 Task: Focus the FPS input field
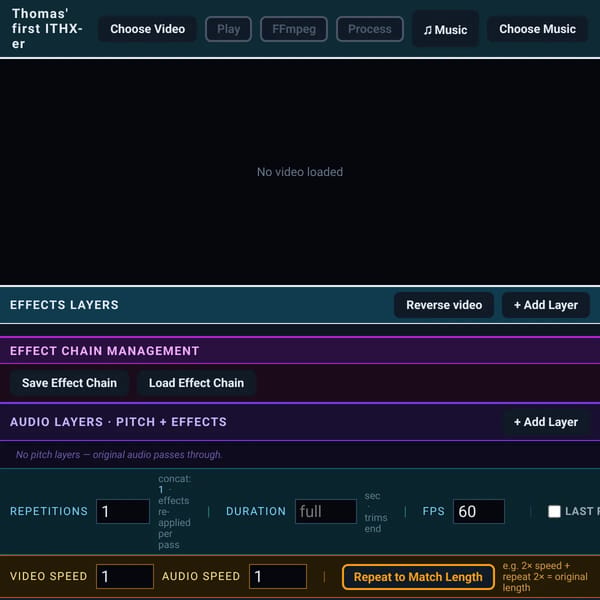(479, 511)
